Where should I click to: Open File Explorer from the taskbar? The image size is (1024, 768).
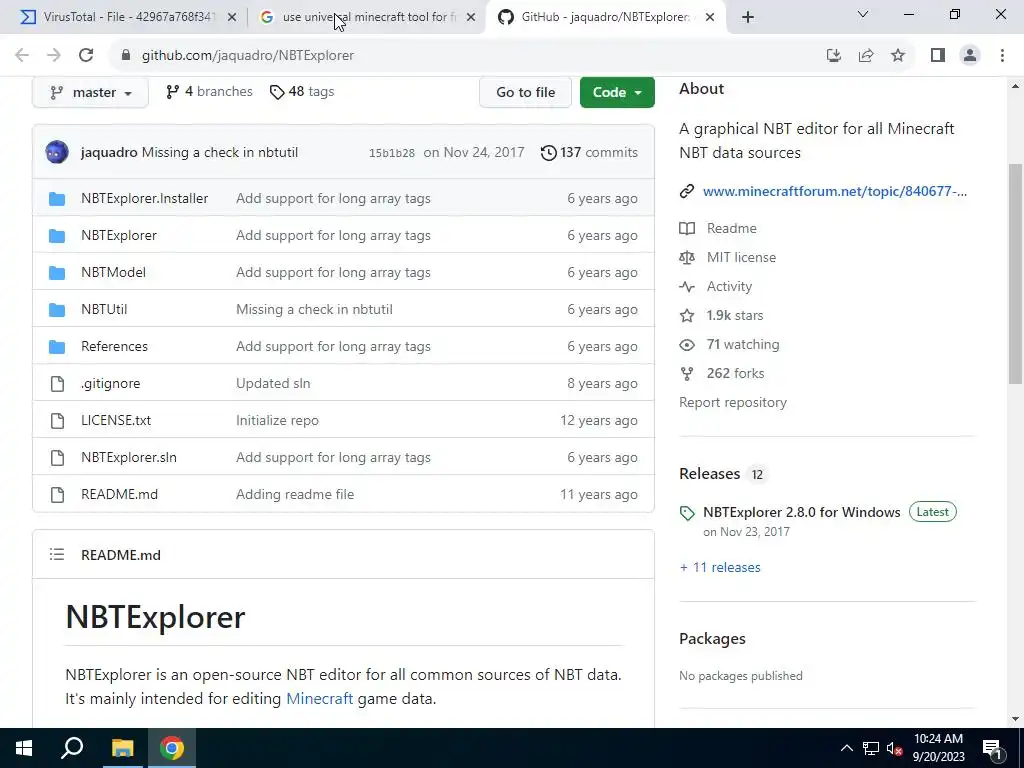click(122, 748)
